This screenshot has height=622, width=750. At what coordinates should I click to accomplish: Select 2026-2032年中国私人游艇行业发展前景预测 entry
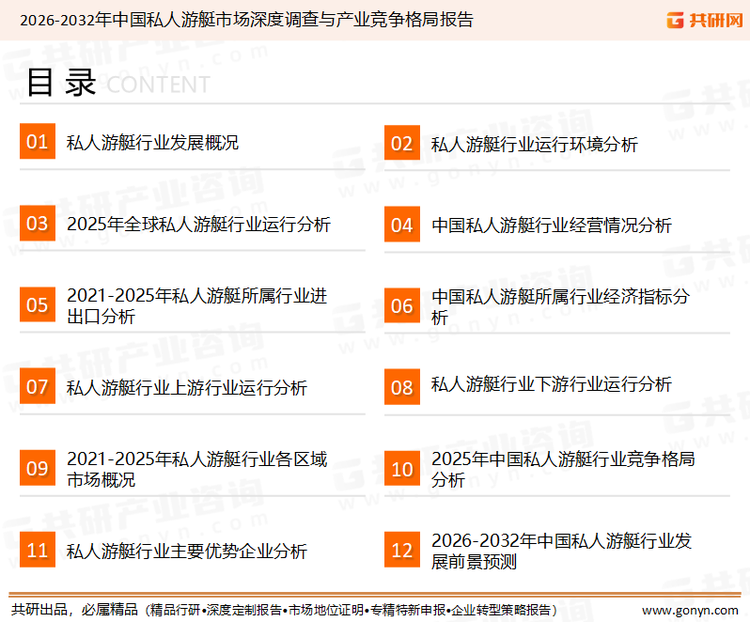[x=560, y=551]
